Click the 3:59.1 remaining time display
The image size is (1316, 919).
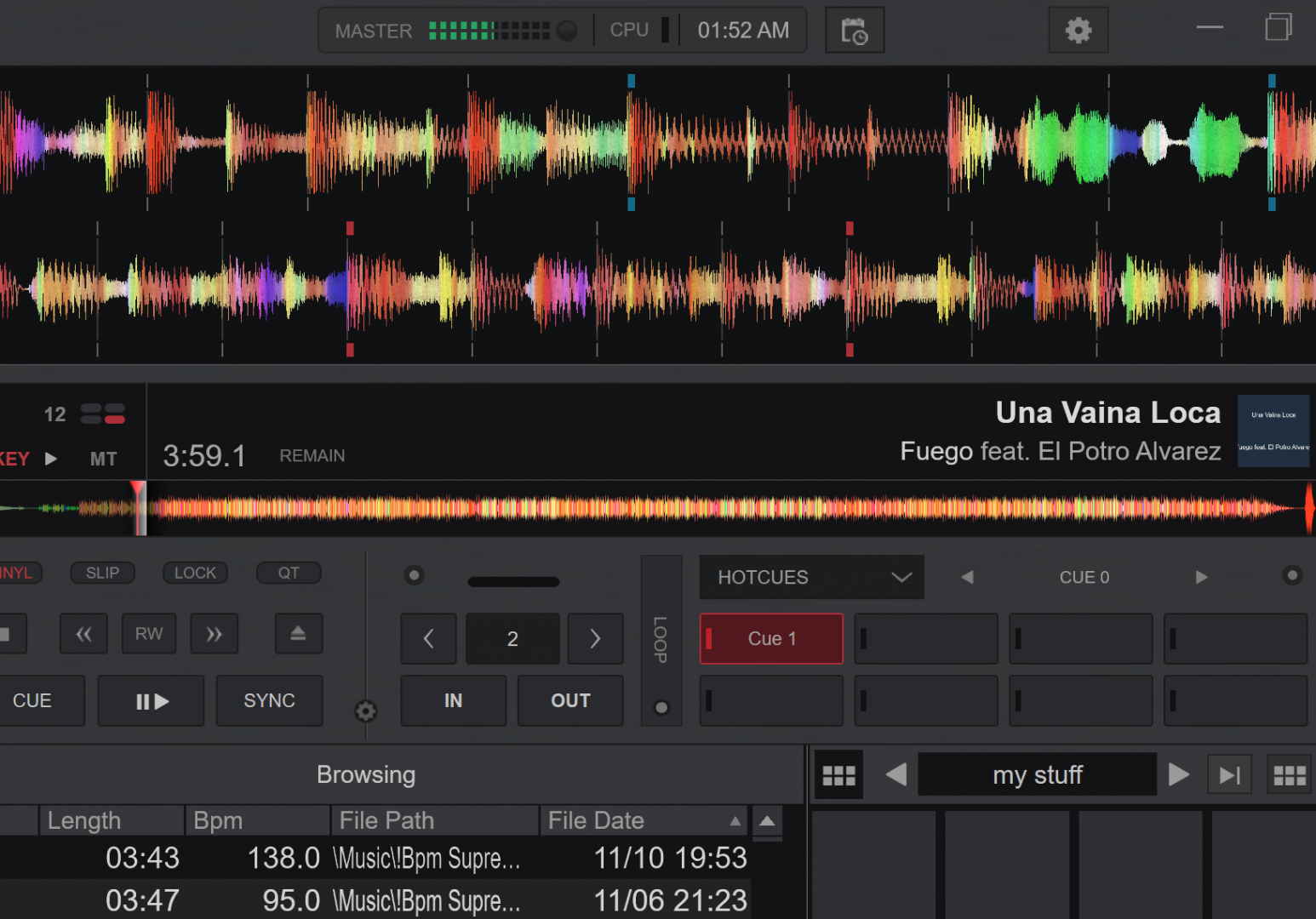click(x=204, y=456)
